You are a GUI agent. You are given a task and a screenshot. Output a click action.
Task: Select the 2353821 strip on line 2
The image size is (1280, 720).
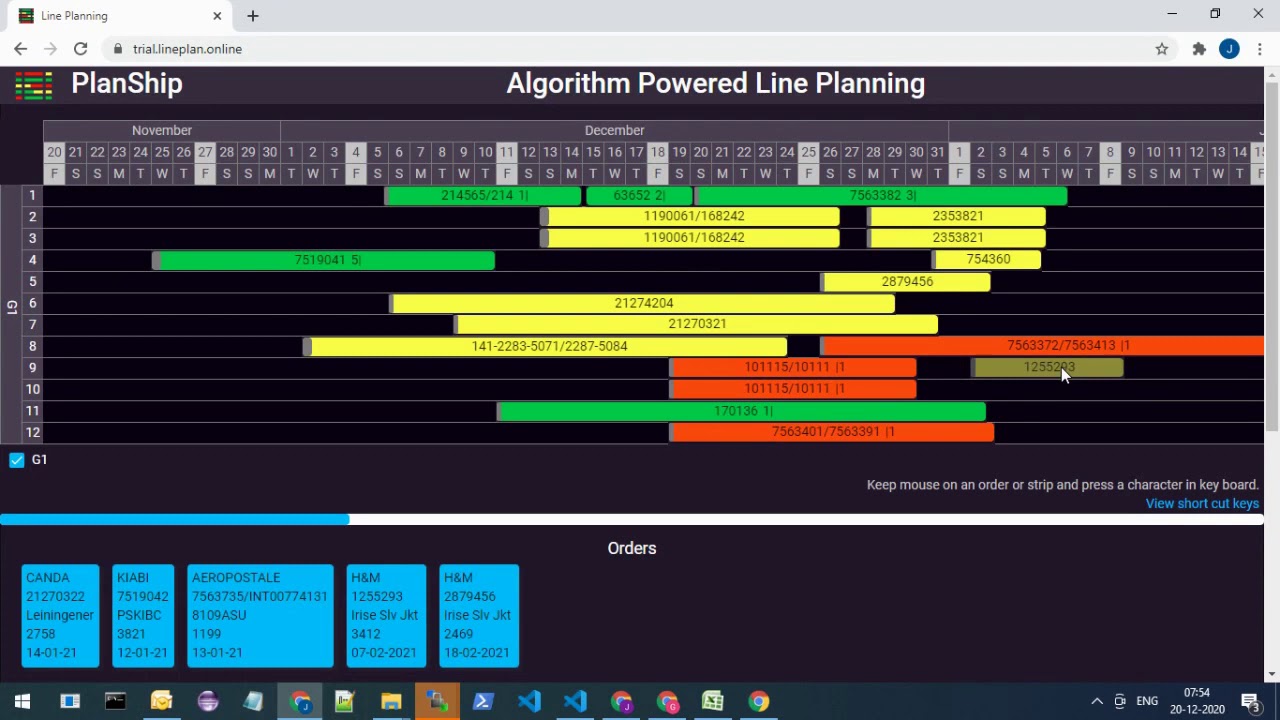(x=956, y=216)
